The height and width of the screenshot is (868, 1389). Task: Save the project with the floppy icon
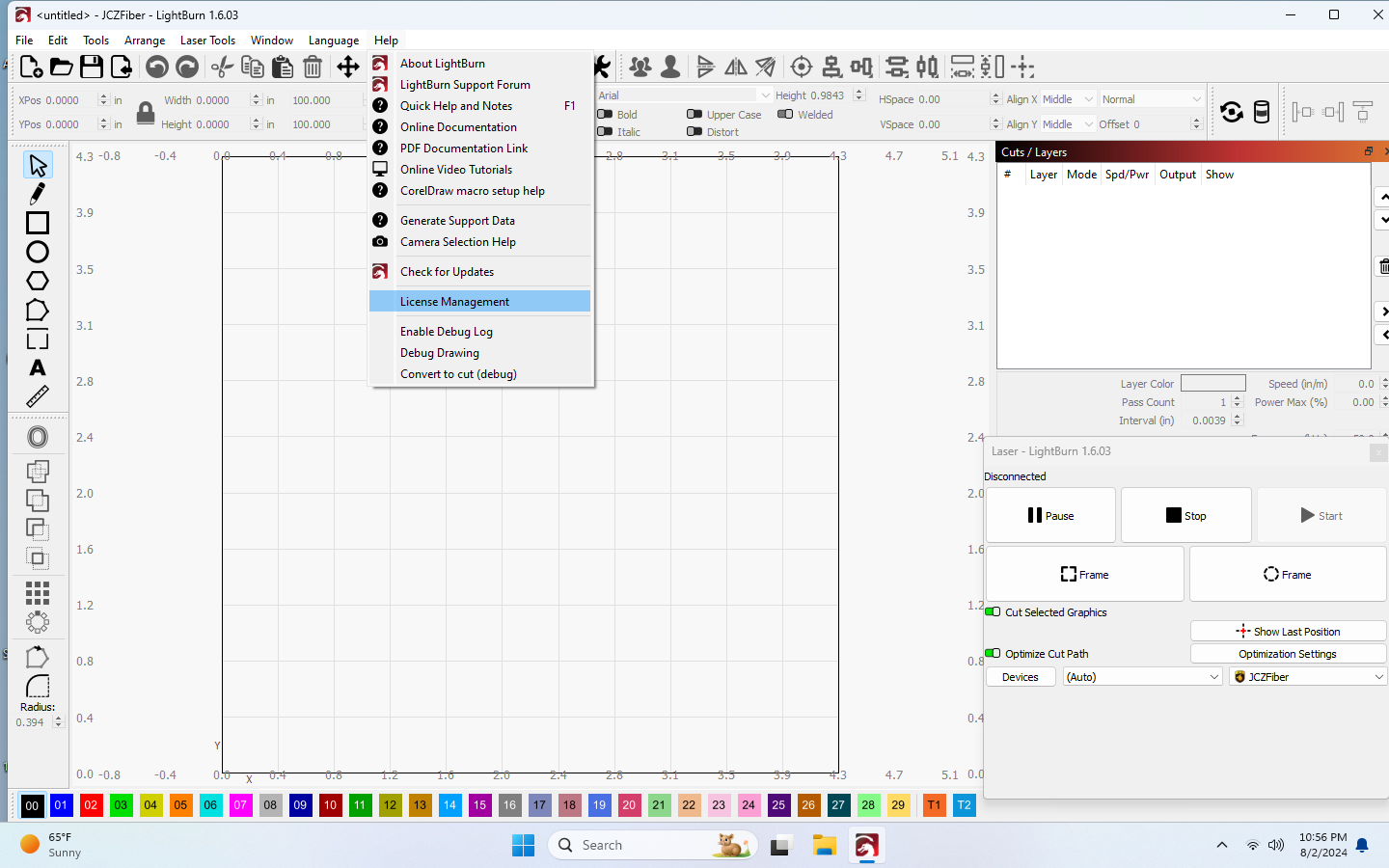click(x=92, y=67)
